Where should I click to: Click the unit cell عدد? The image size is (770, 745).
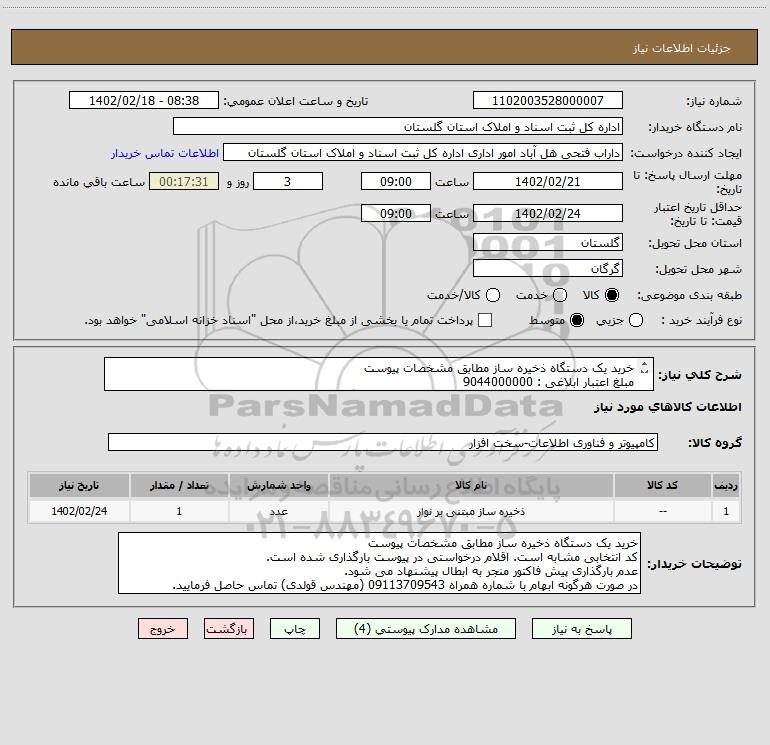(x=278, y=512)
